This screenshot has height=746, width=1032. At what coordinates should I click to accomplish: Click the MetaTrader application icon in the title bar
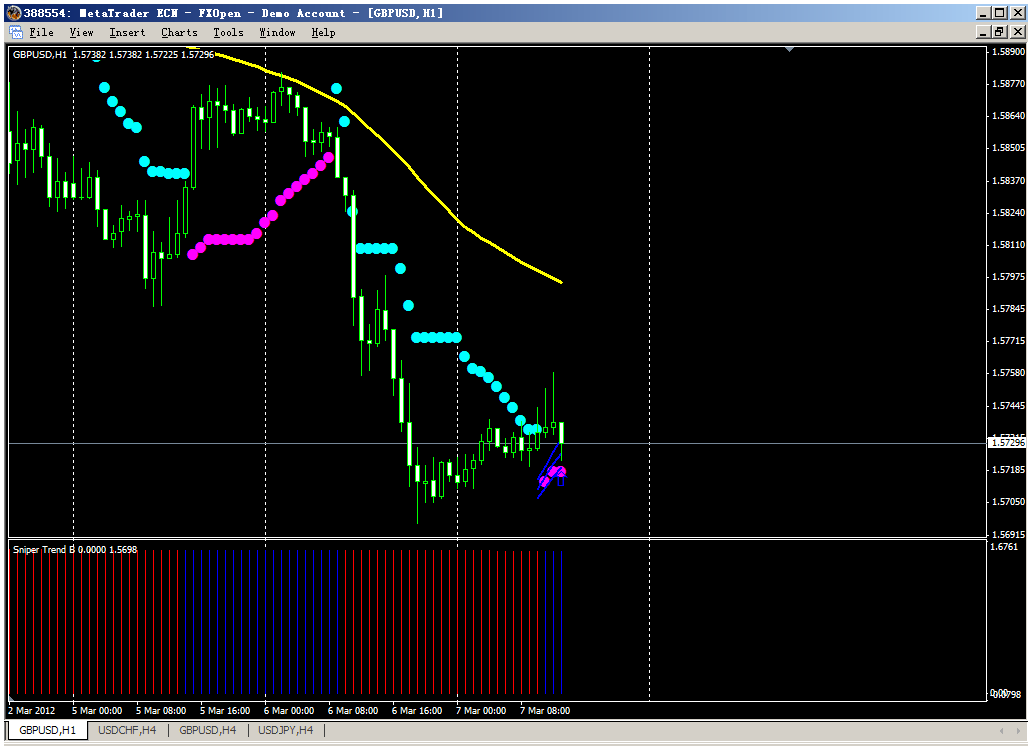[13, 13]
